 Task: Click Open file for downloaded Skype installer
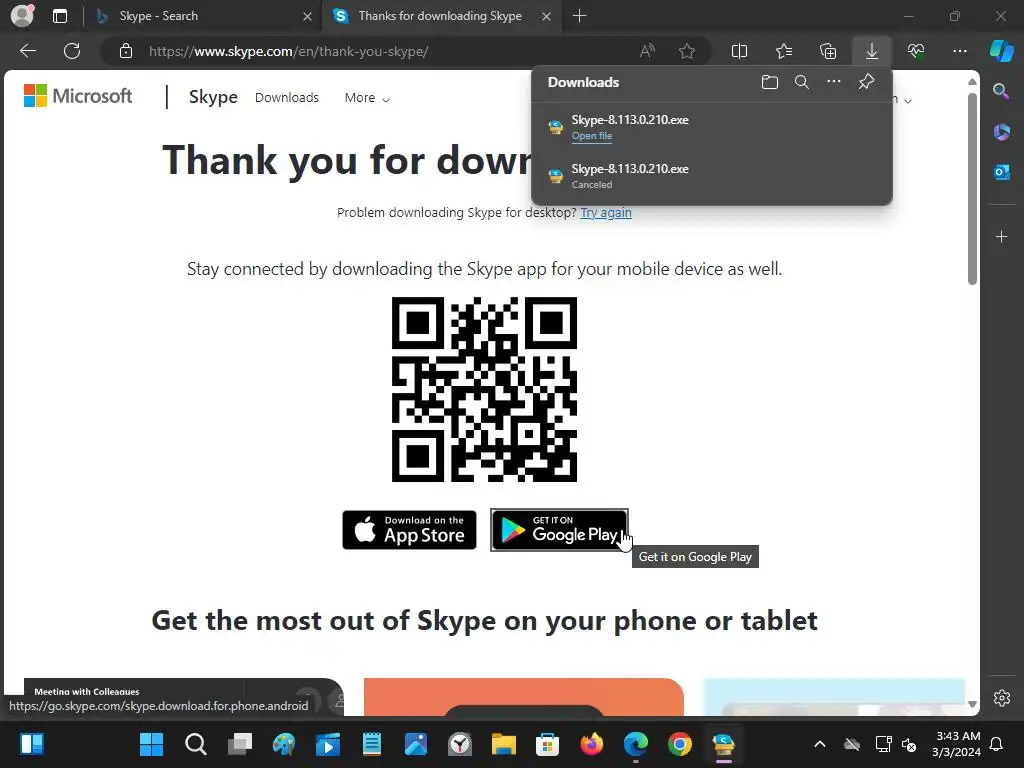tap(592, 136)
